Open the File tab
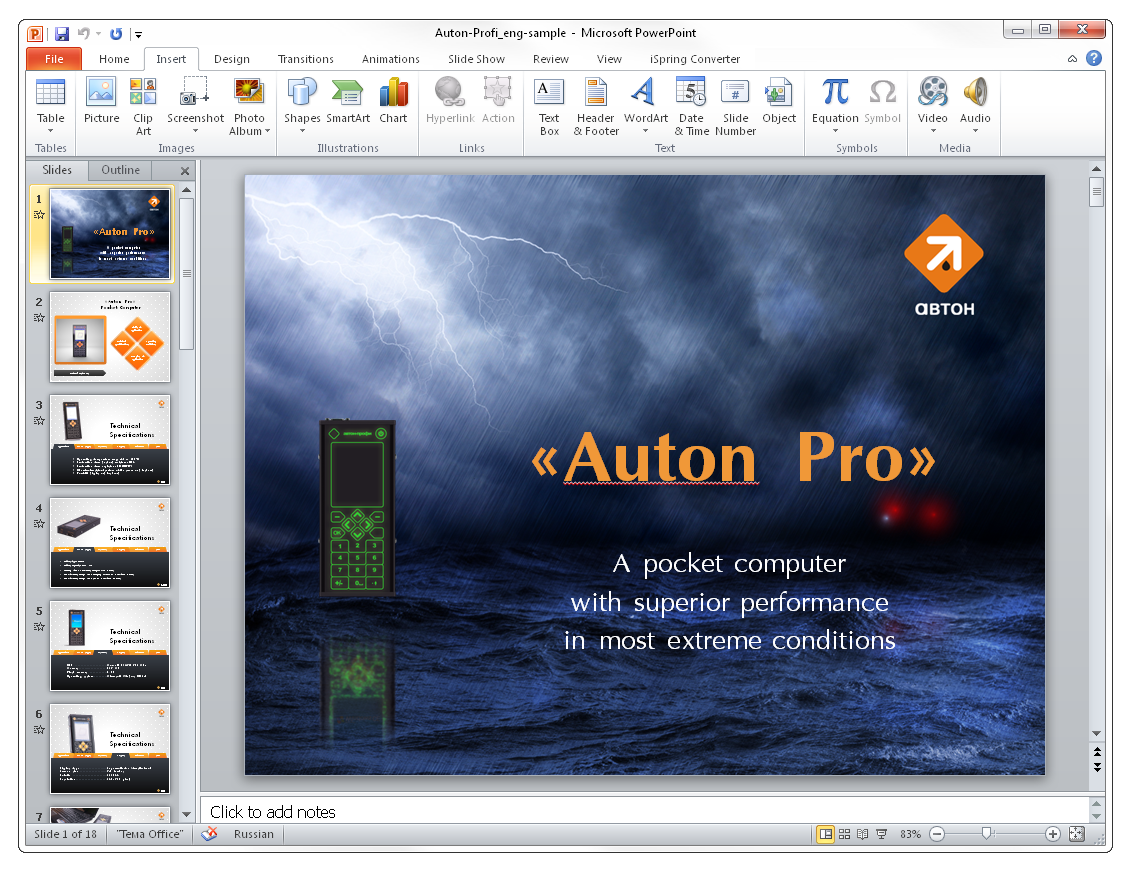The height and width of the screenshot is (872, 1132). [x=54, y=59]
